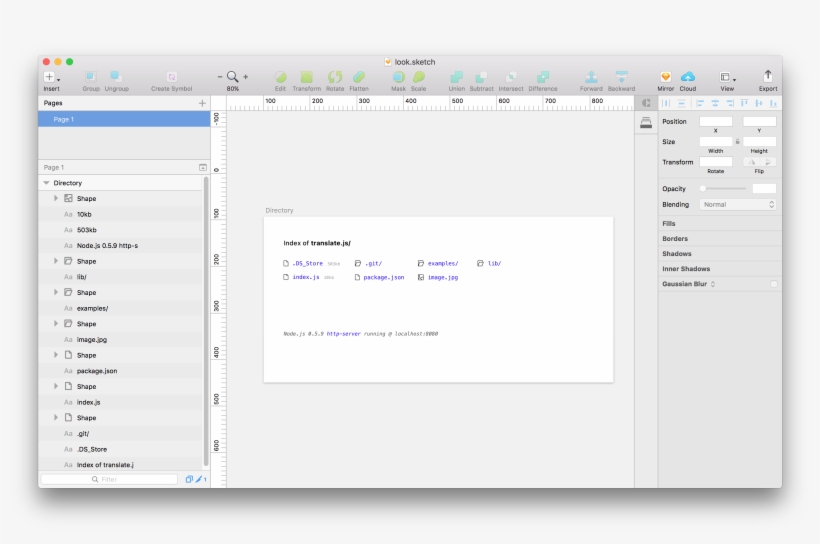This screenshot has height=544, width=820.
Task: Click the Rotate tool icon
Action: tap(335, 77)
